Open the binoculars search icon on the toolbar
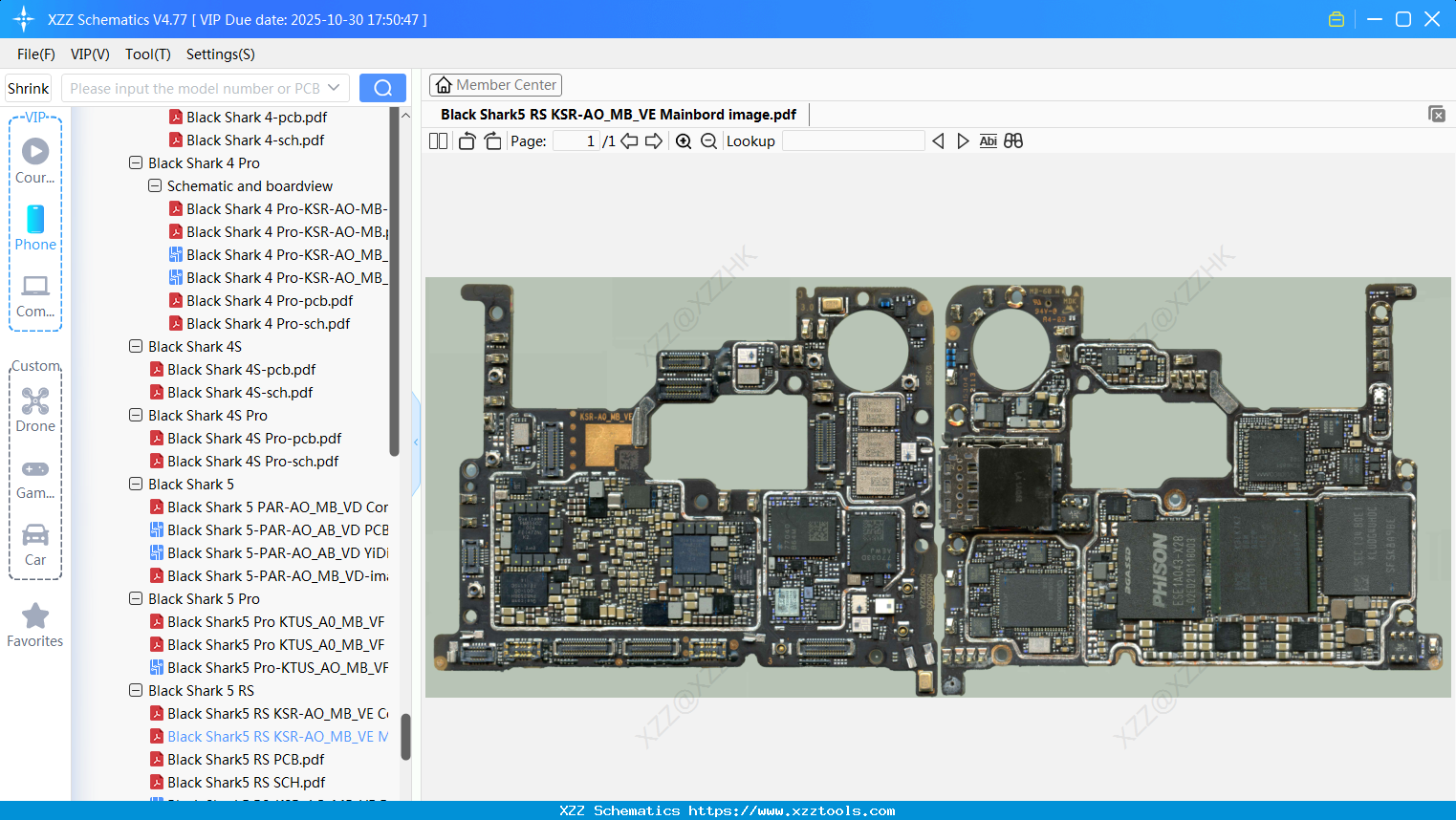This screenshot has width=1456, height=820. click(x=1013, y=140)
